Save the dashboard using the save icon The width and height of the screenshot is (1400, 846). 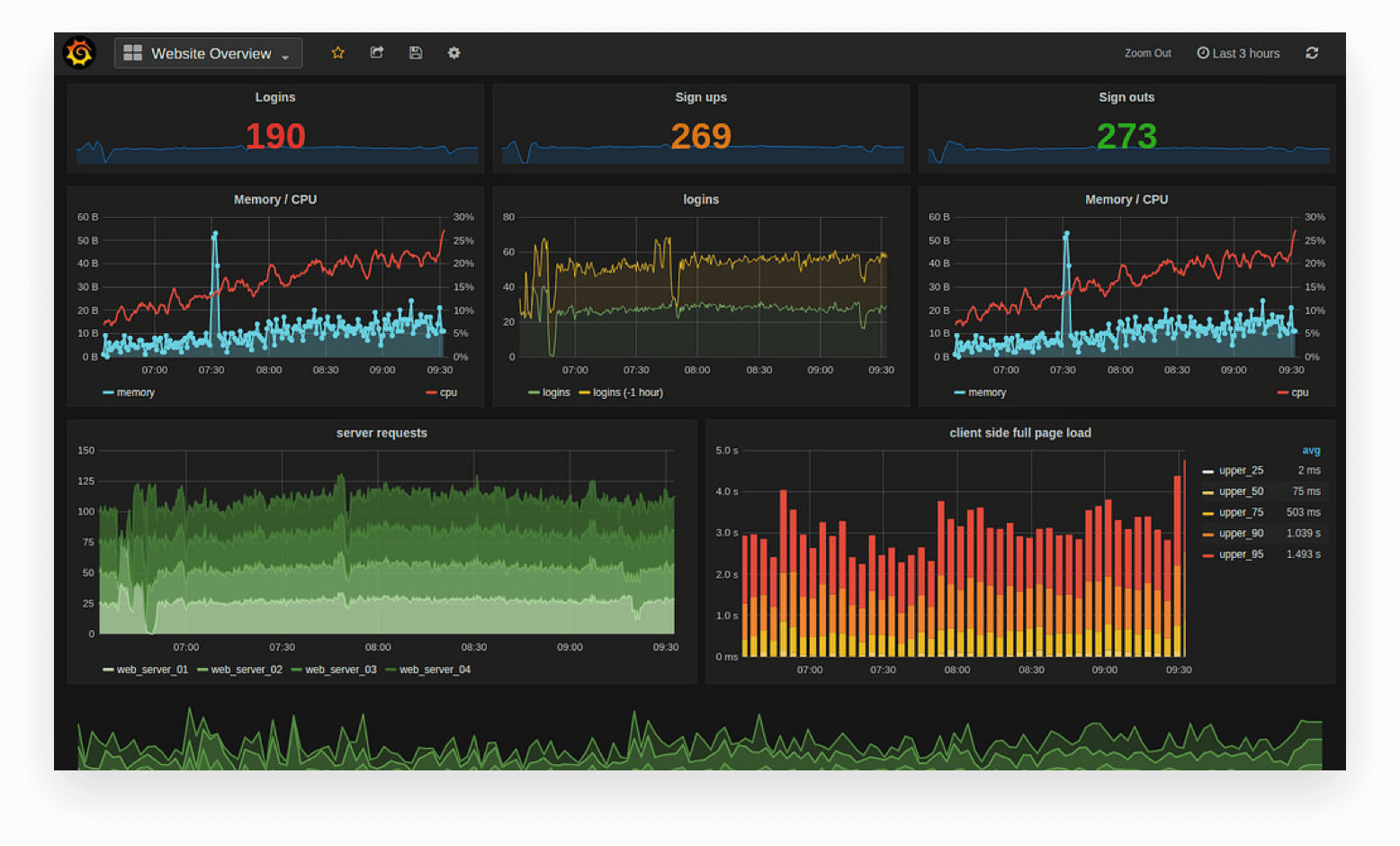[415, 53]
